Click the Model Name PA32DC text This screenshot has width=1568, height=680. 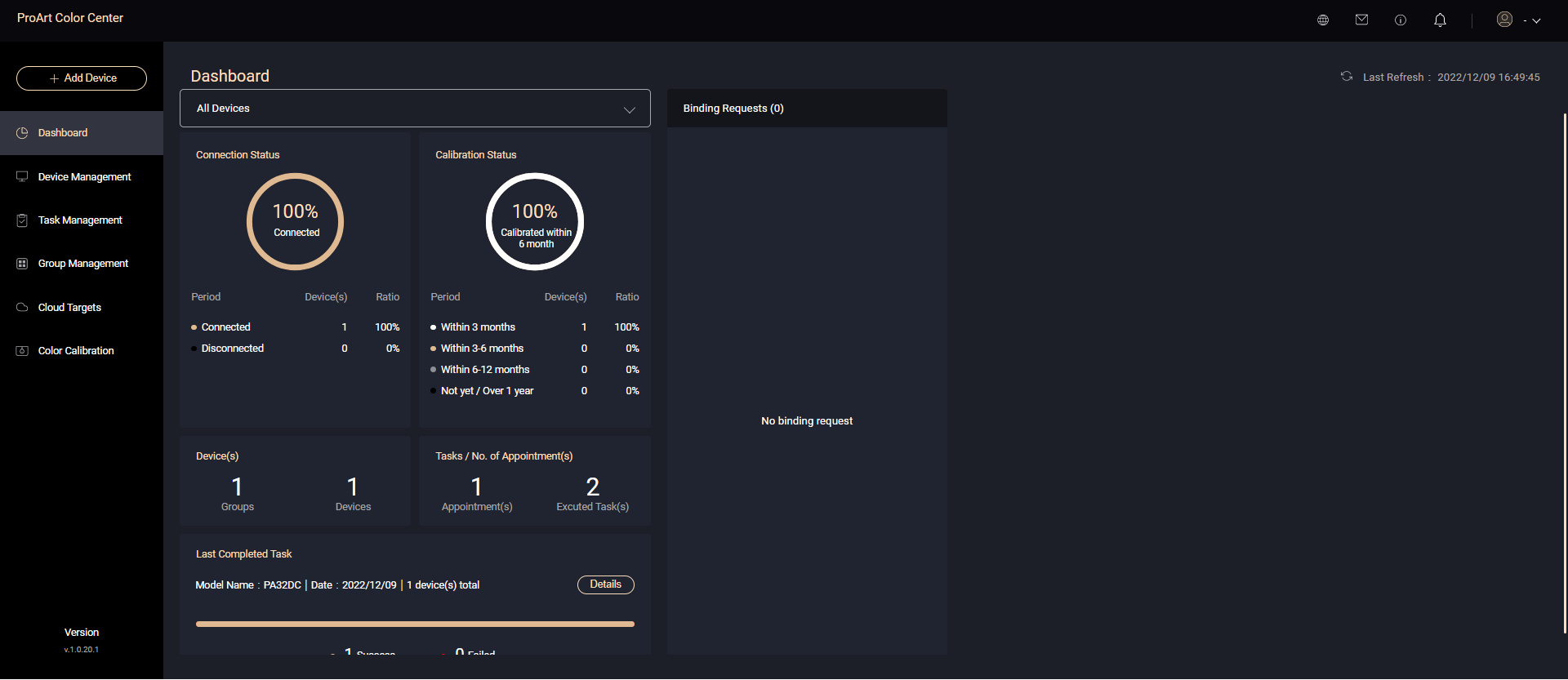click(x=248, y=585)
